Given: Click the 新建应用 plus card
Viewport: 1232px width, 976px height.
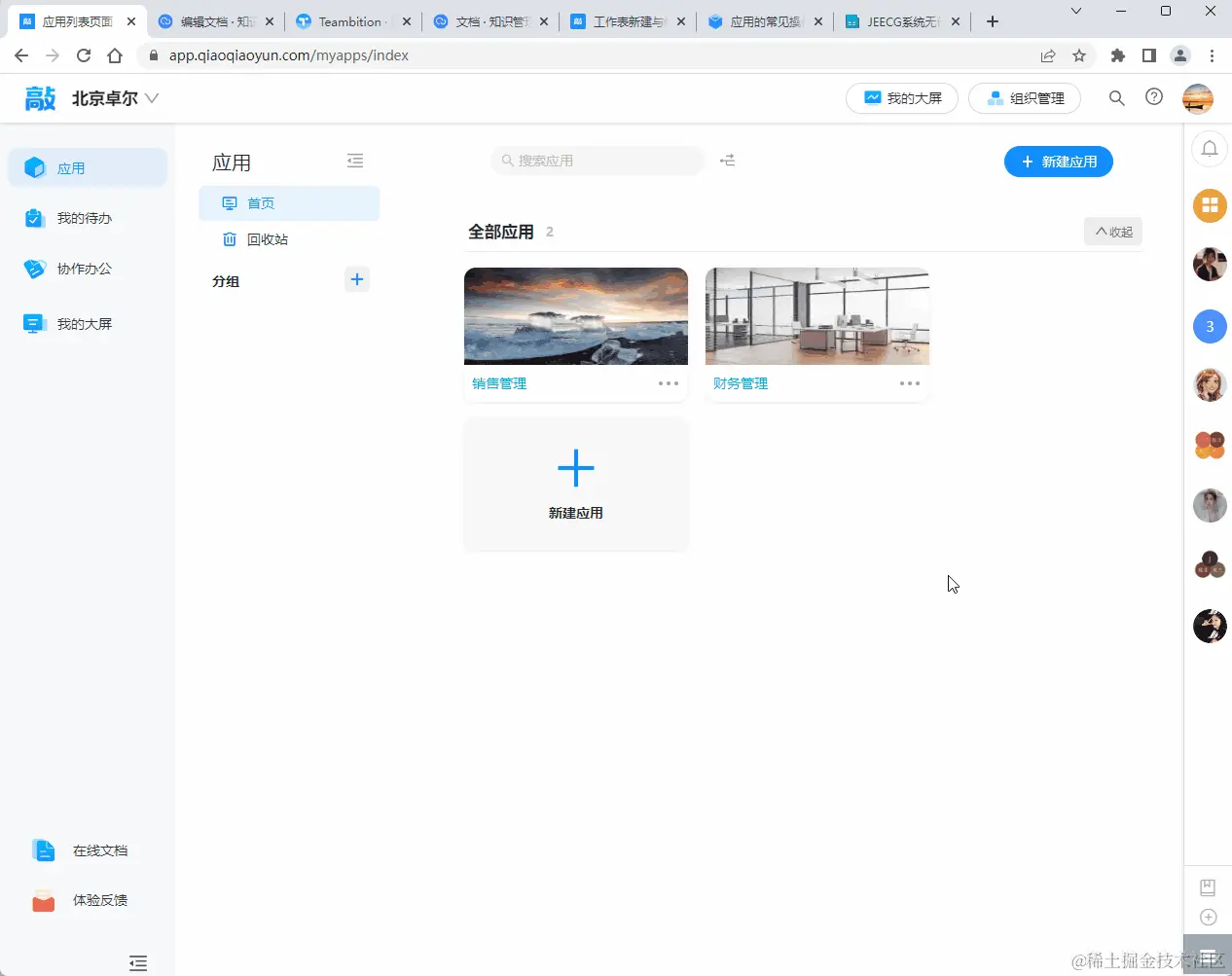Looking at the screenshot, I should point(576,485).
